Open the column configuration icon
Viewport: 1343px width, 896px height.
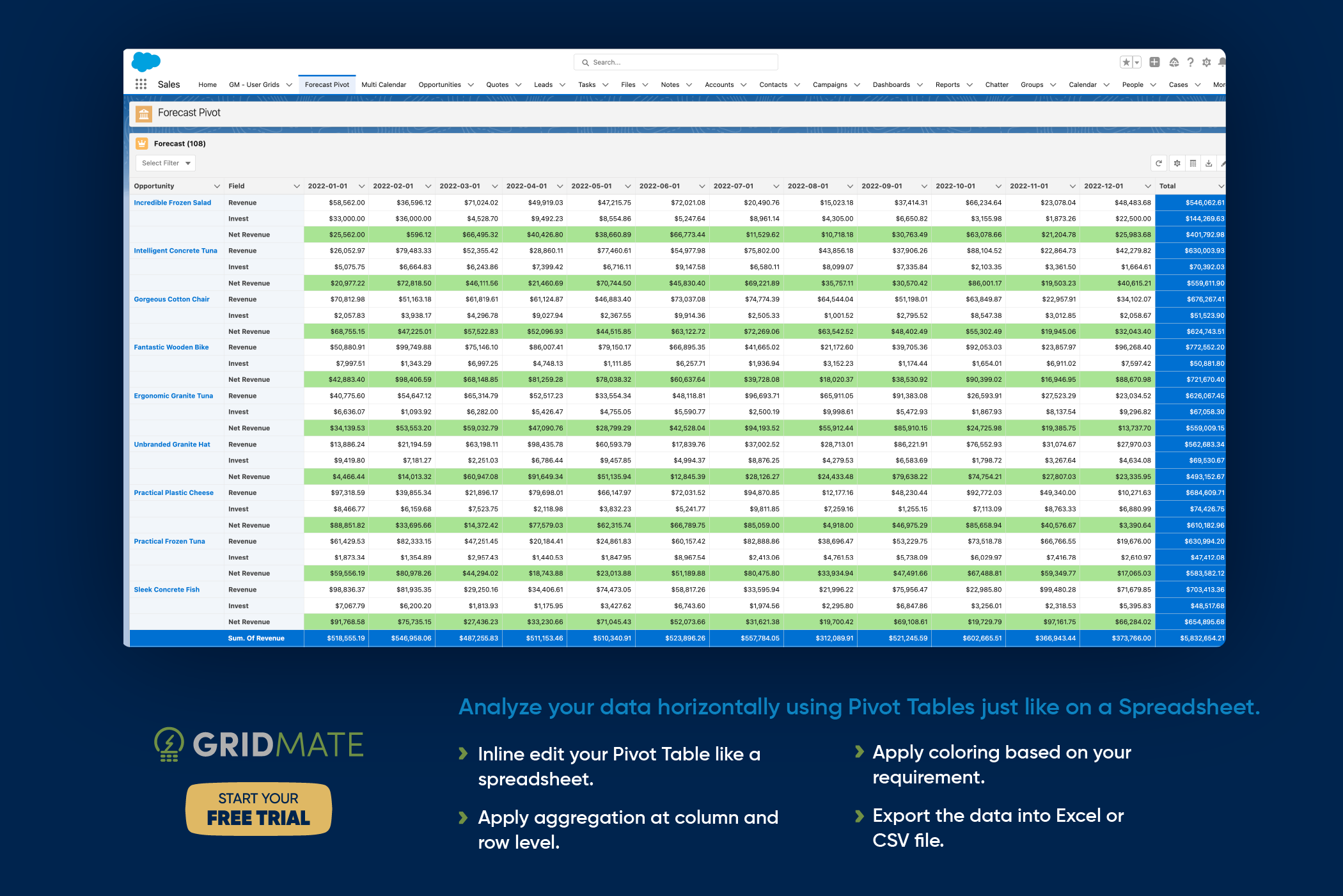click(1193, 163)
